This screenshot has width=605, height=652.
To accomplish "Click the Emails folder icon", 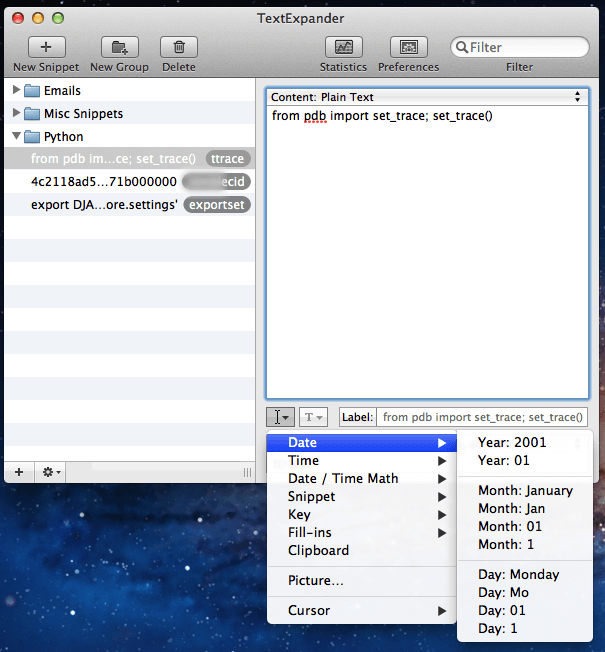I will pos(32,91).
